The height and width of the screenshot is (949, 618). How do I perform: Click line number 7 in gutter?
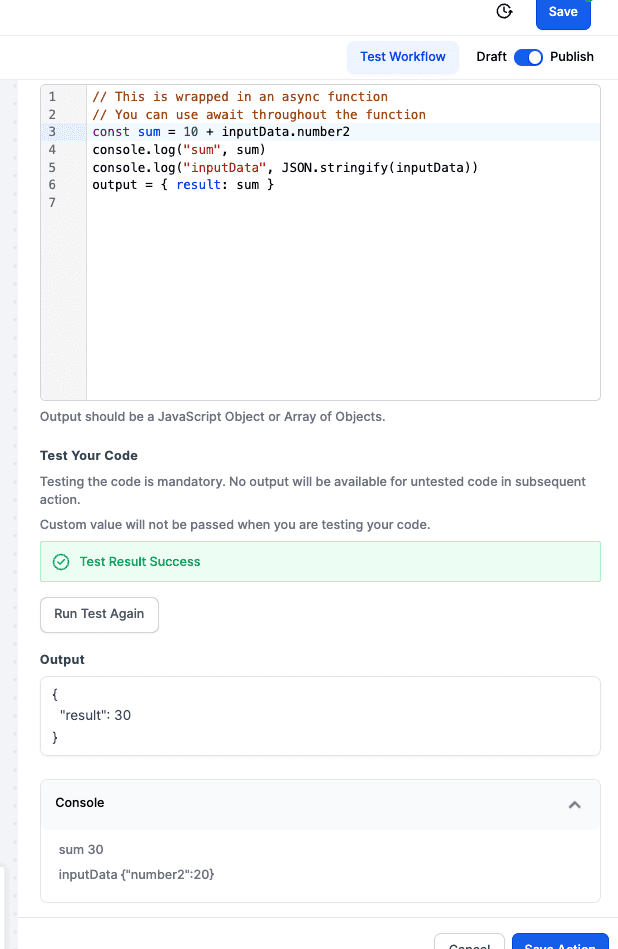point(52,203)
